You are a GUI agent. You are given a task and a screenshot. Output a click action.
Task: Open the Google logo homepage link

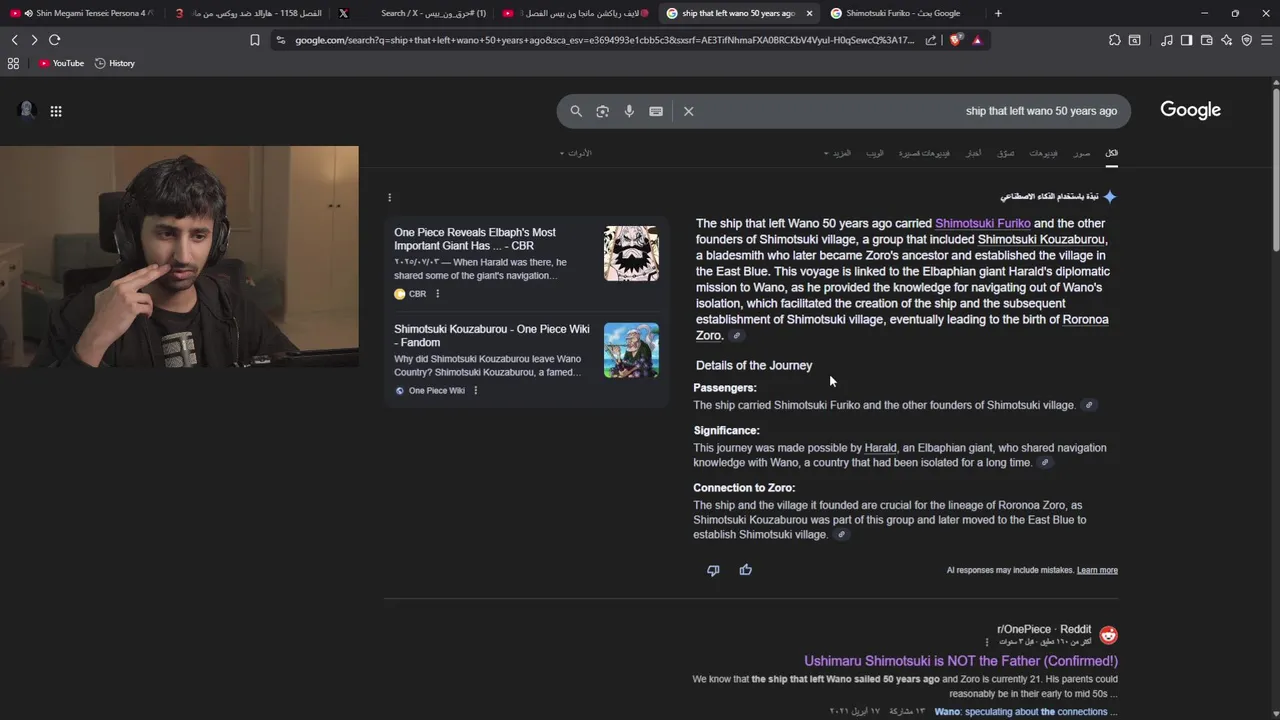pyautogui.click(x=1190, y=110)
